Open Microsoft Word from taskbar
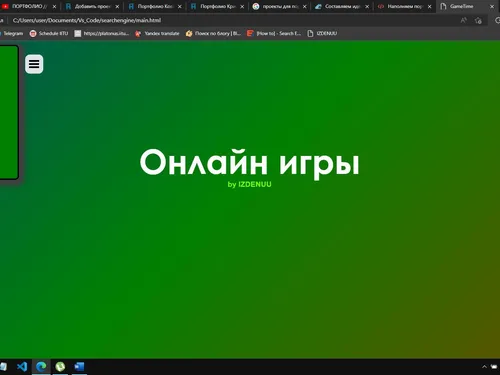This screenshot has height=375, width=500. [x=79, y=367]
